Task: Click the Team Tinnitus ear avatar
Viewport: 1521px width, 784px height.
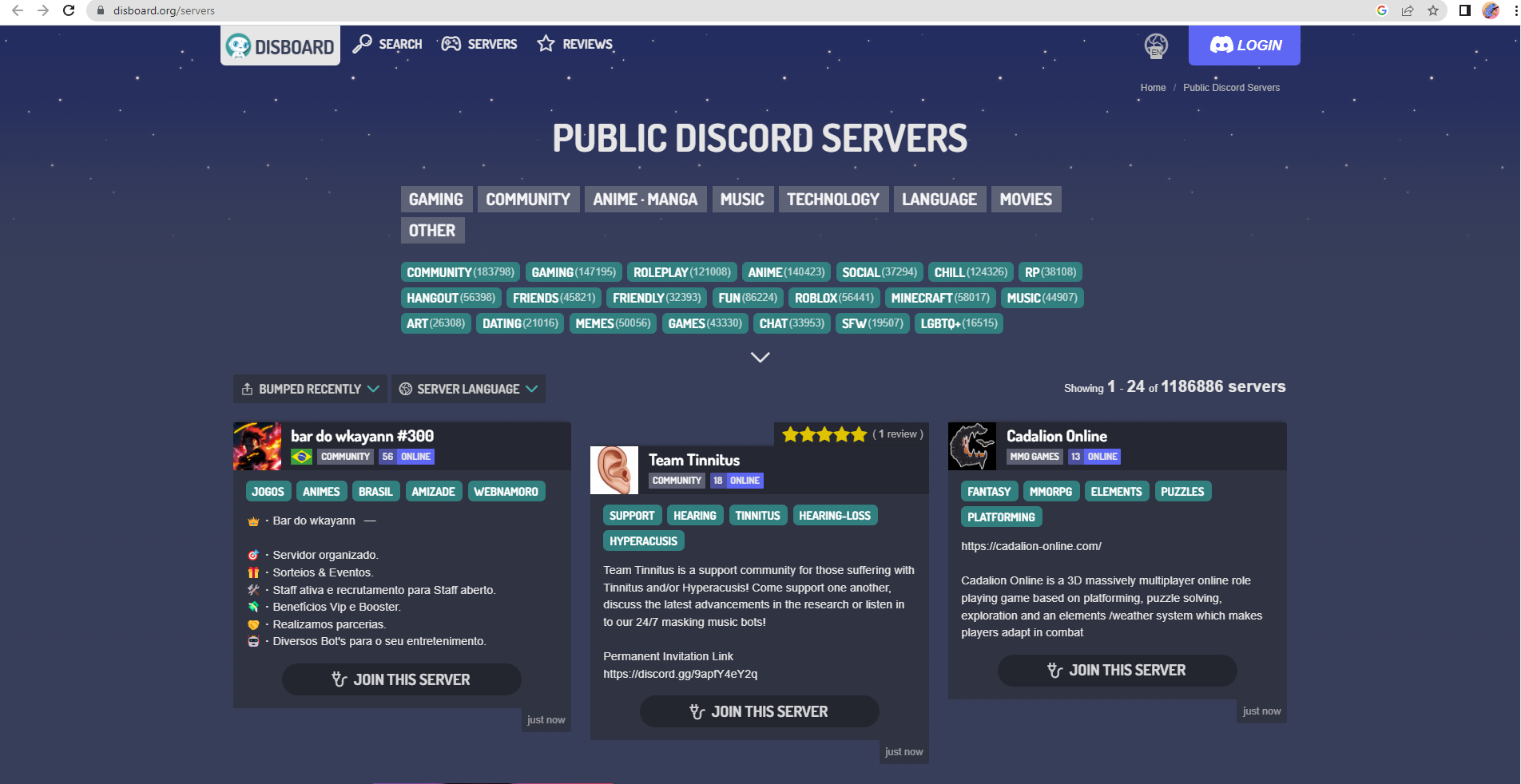Action: pyautogui.click(x=614, y=470)
